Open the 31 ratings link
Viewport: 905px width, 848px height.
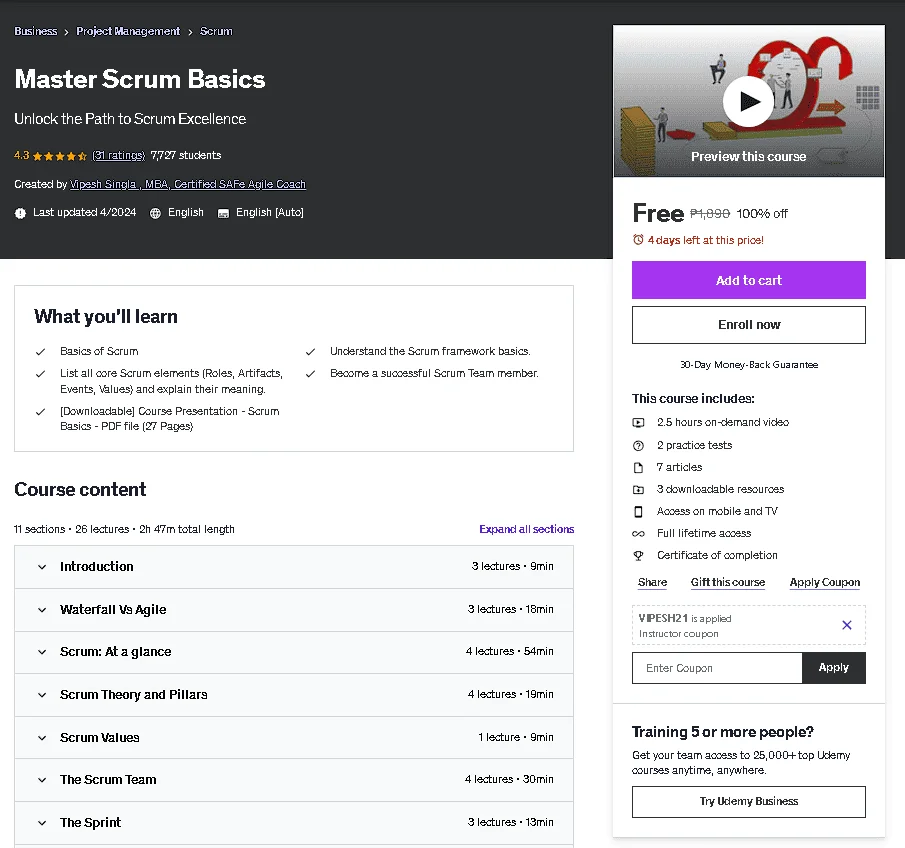click(x=118, y=155)
